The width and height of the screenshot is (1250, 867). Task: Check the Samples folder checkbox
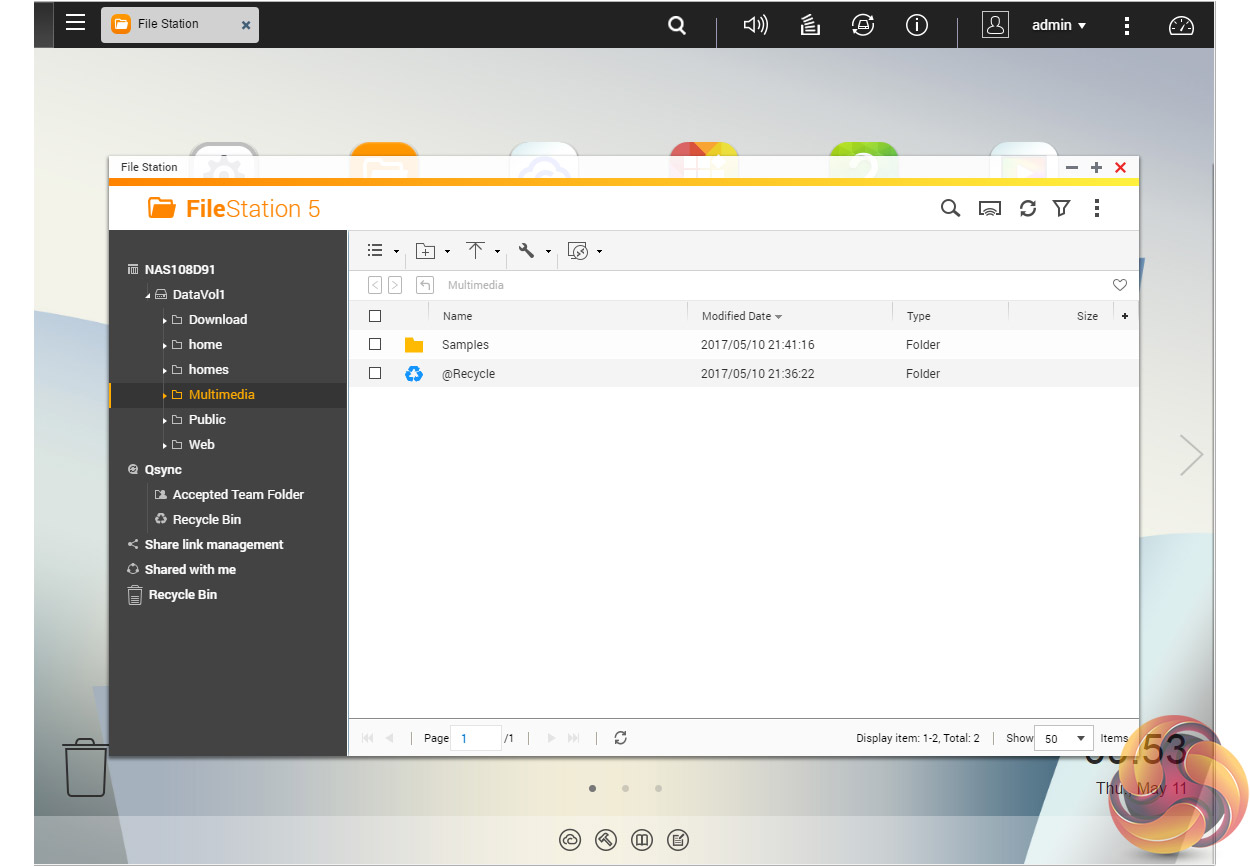(x=375, y=344)
